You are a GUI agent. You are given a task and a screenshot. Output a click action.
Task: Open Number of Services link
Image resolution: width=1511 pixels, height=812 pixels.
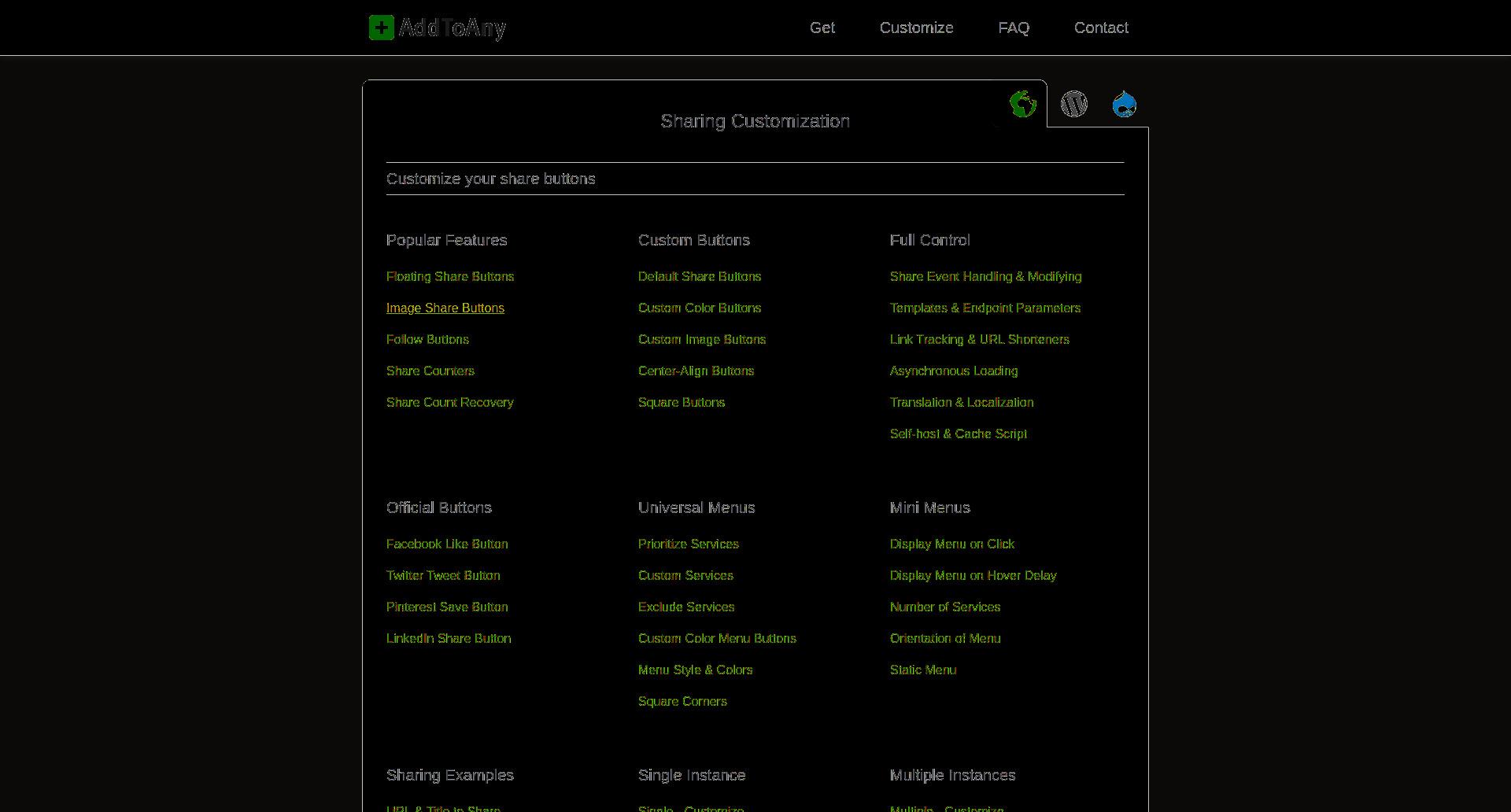[x=945, y=607]
